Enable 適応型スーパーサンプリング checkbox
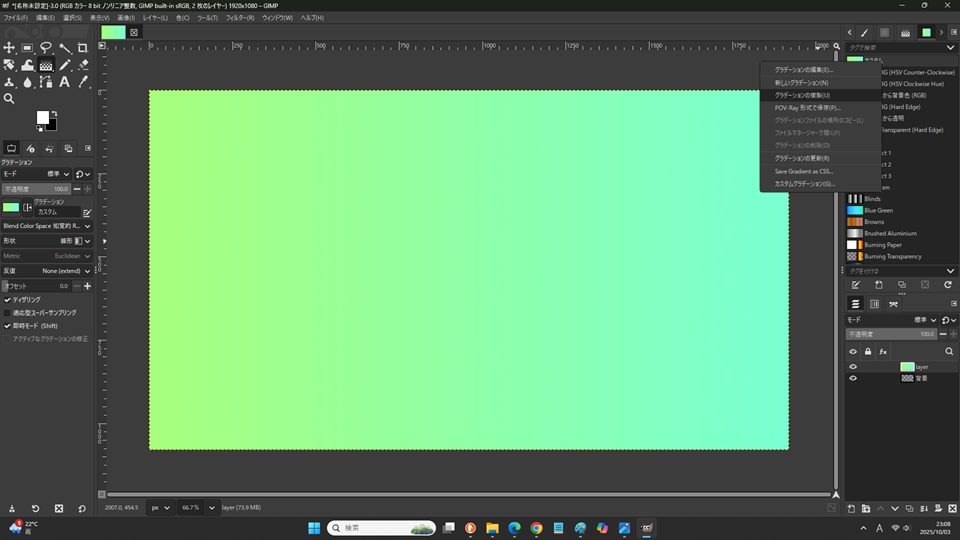 8,312
